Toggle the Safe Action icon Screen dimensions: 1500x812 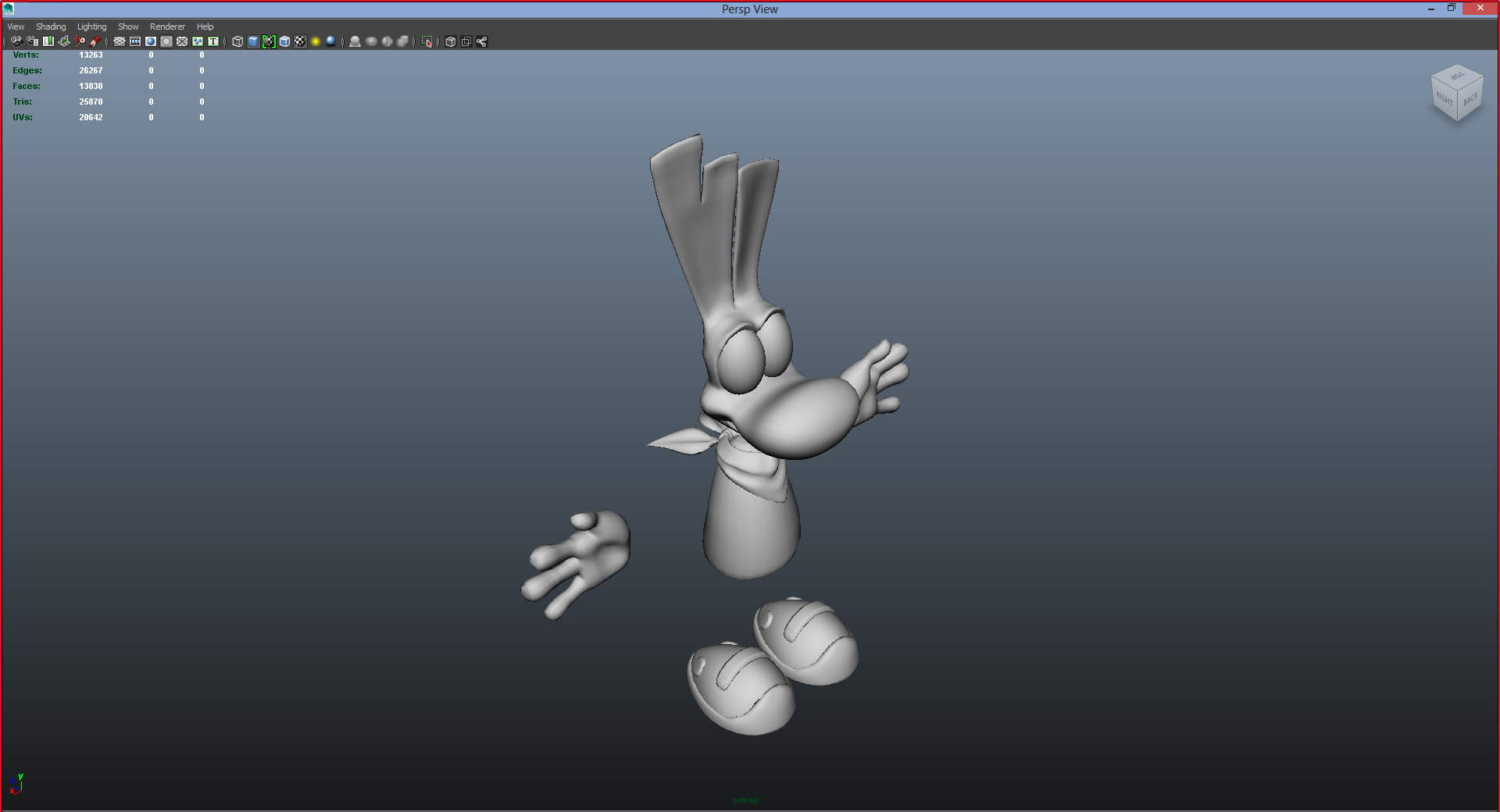click(x=198, y=41)
